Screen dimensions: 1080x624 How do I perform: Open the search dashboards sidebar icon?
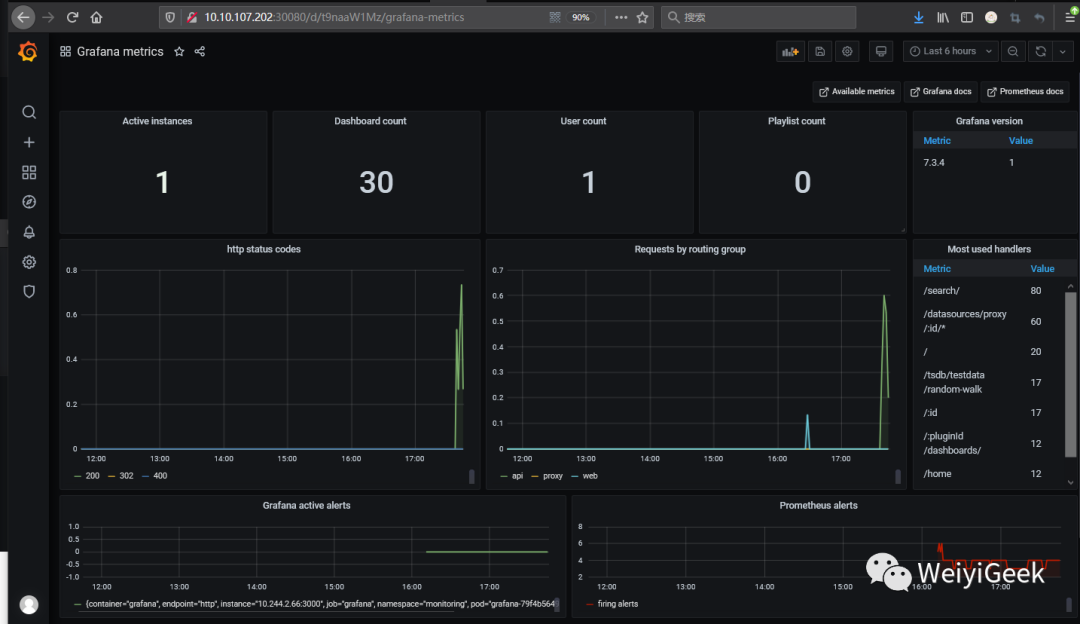point(29,112)
